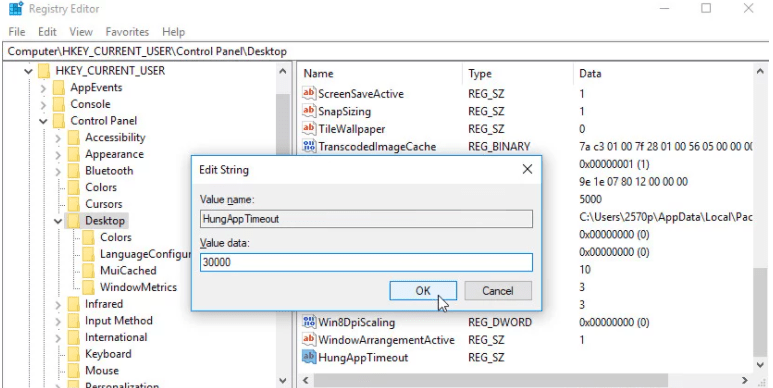Viewport: 773px width, 388px height.
Task: Select the LanguageConfiguration key
Action: point(145,254)
